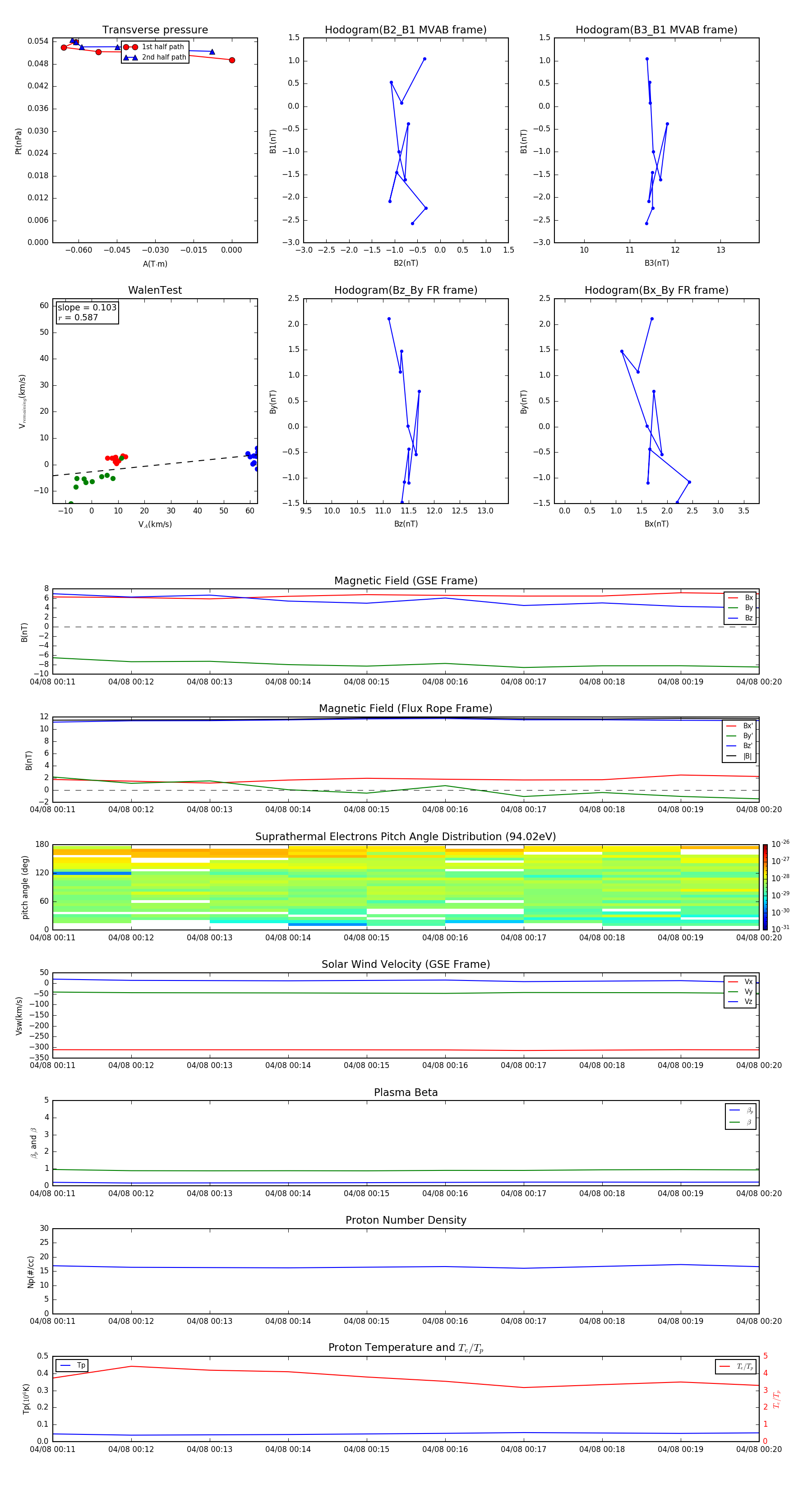The image size is (812, 1489).
Task: Click the "pitch angle (deg)" axis label
Action: [x=25, y=887]
